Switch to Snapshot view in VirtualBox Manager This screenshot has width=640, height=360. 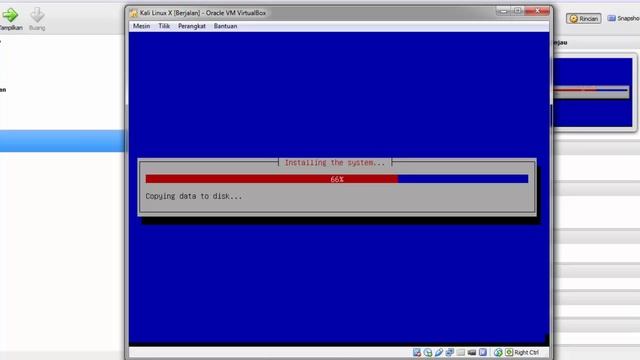tap(623, 18)
